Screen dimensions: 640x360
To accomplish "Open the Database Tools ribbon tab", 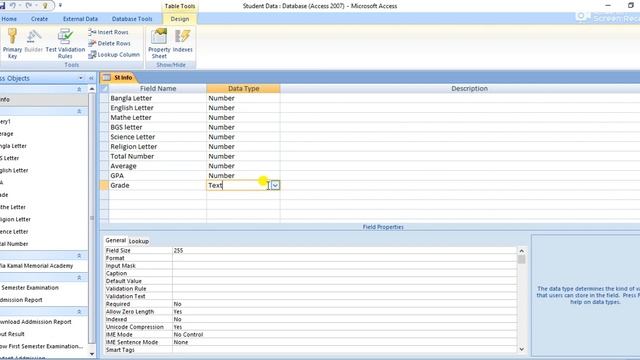I will [132, 19].
